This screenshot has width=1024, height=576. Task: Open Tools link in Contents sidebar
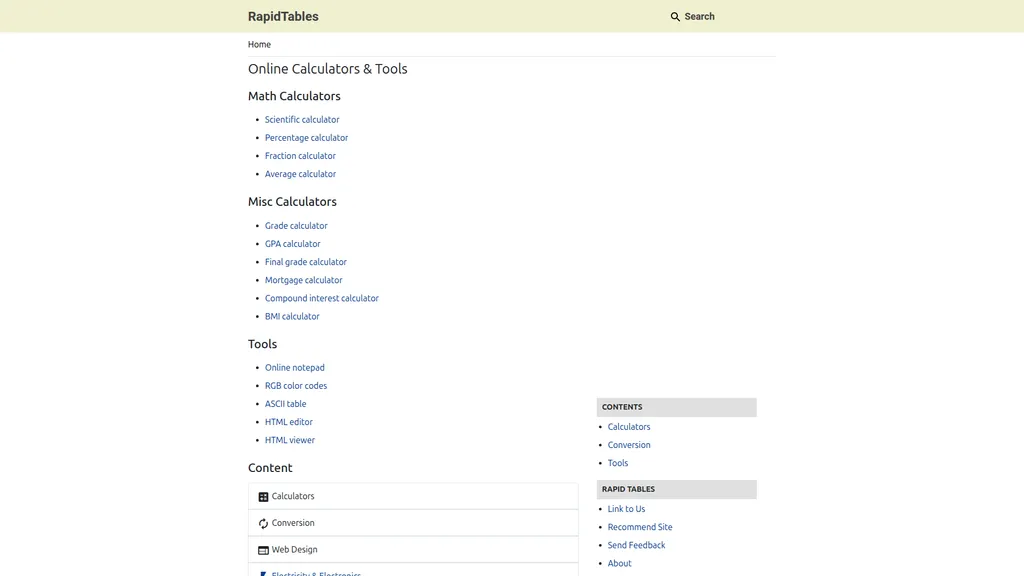(618, 463)
